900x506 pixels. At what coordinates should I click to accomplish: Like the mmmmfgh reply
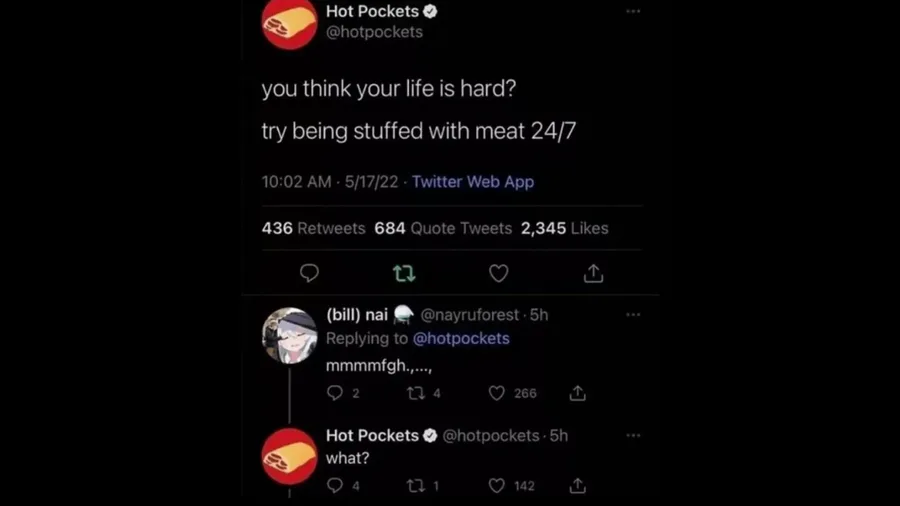pos(497,393)
